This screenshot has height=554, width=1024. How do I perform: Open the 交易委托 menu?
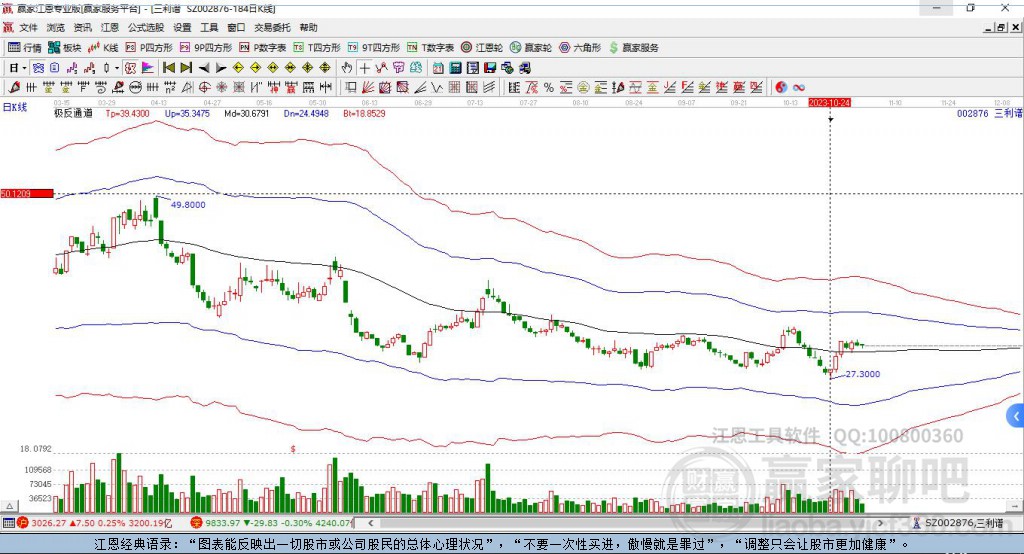click(x=272, y=27)
